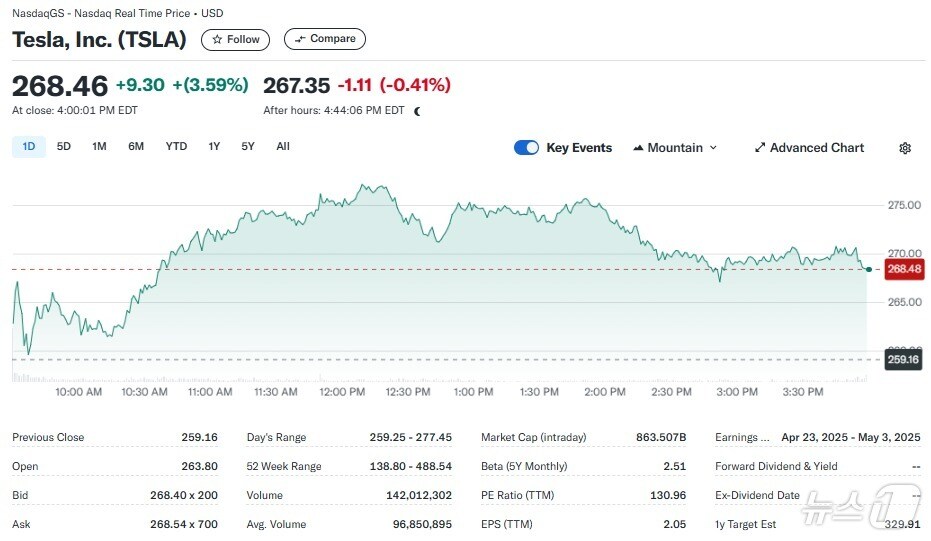Click the Compare button
Screen dimensions: 931x541
(325, 39)
